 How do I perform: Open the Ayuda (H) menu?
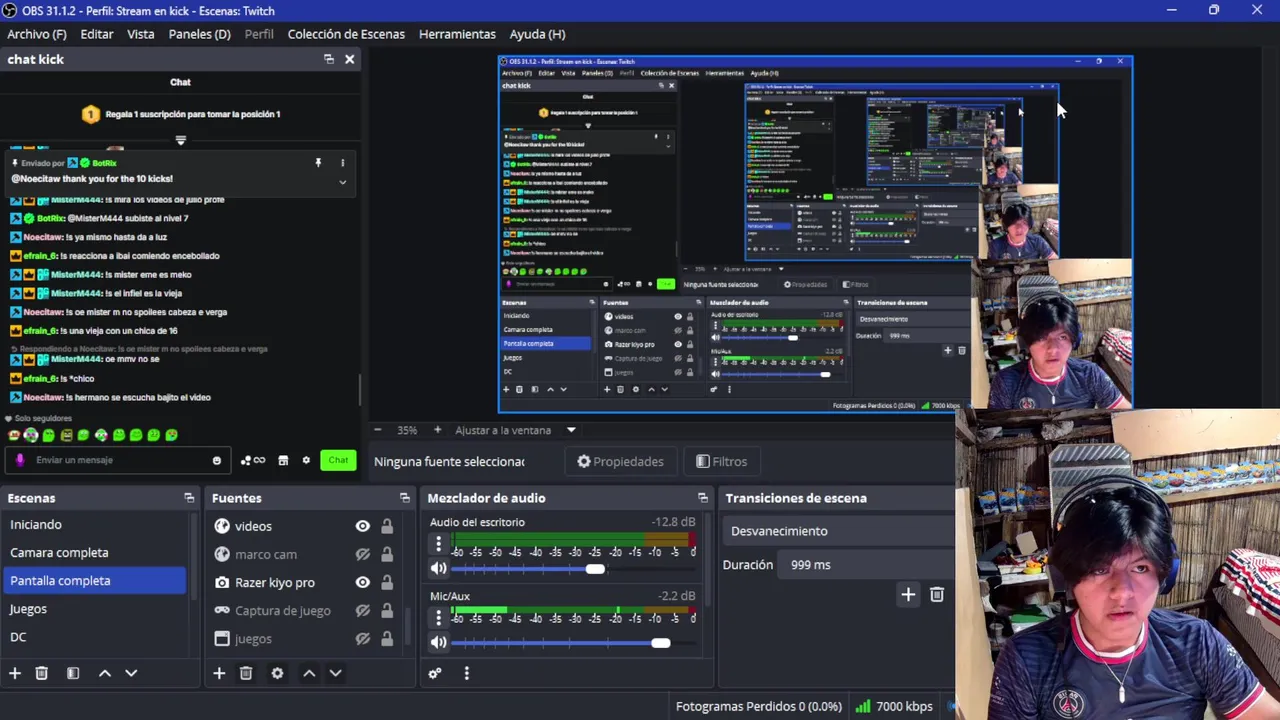[x=537, y=34]
